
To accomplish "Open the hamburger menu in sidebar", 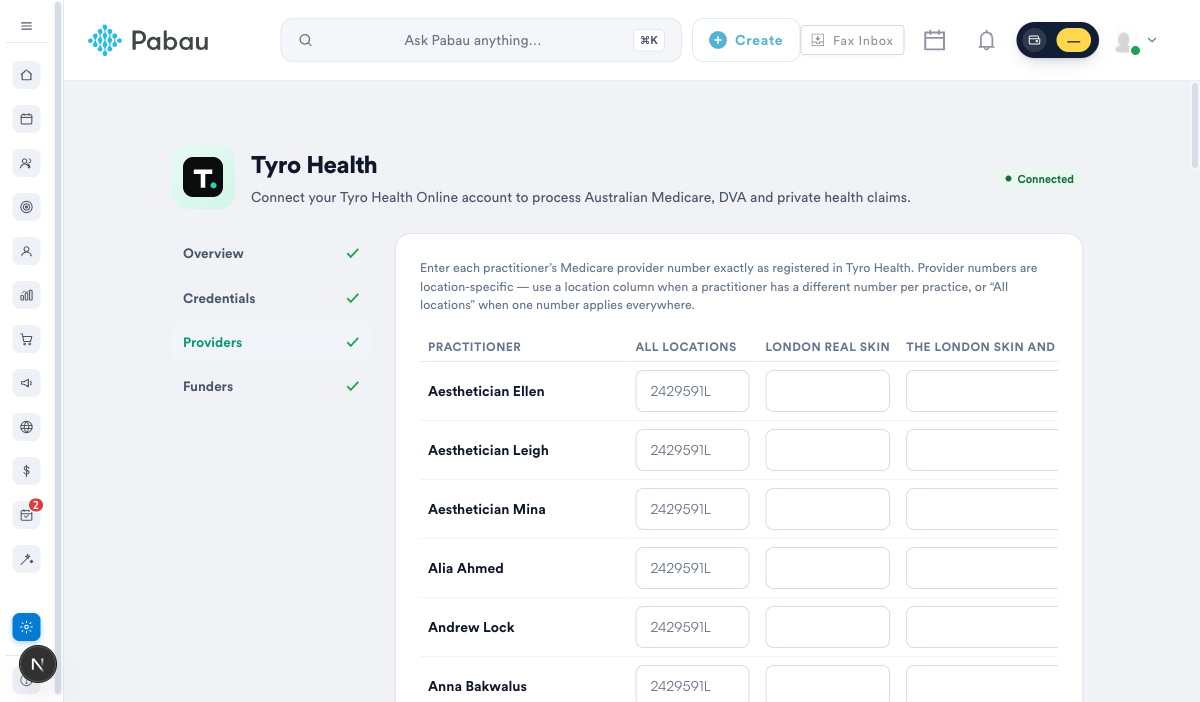I will click(27, 26).
